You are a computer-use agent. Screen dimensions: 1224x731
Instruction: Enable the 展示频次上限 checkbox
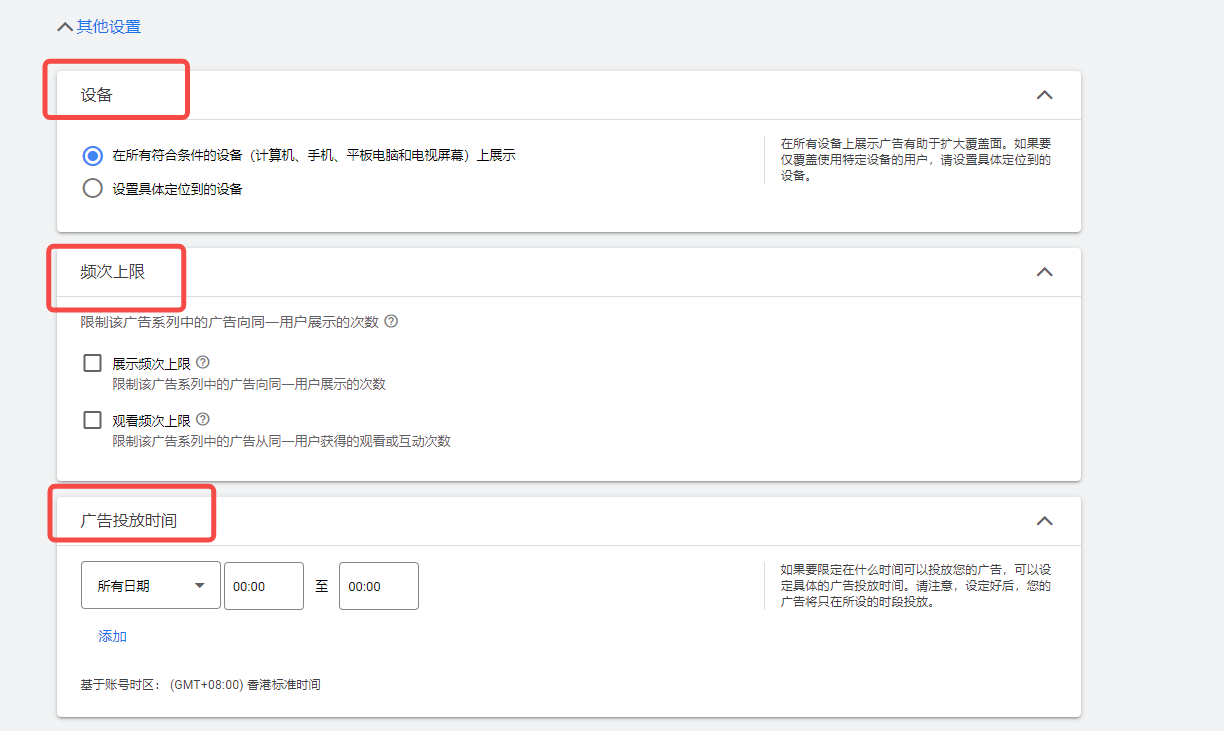point(93,363)
